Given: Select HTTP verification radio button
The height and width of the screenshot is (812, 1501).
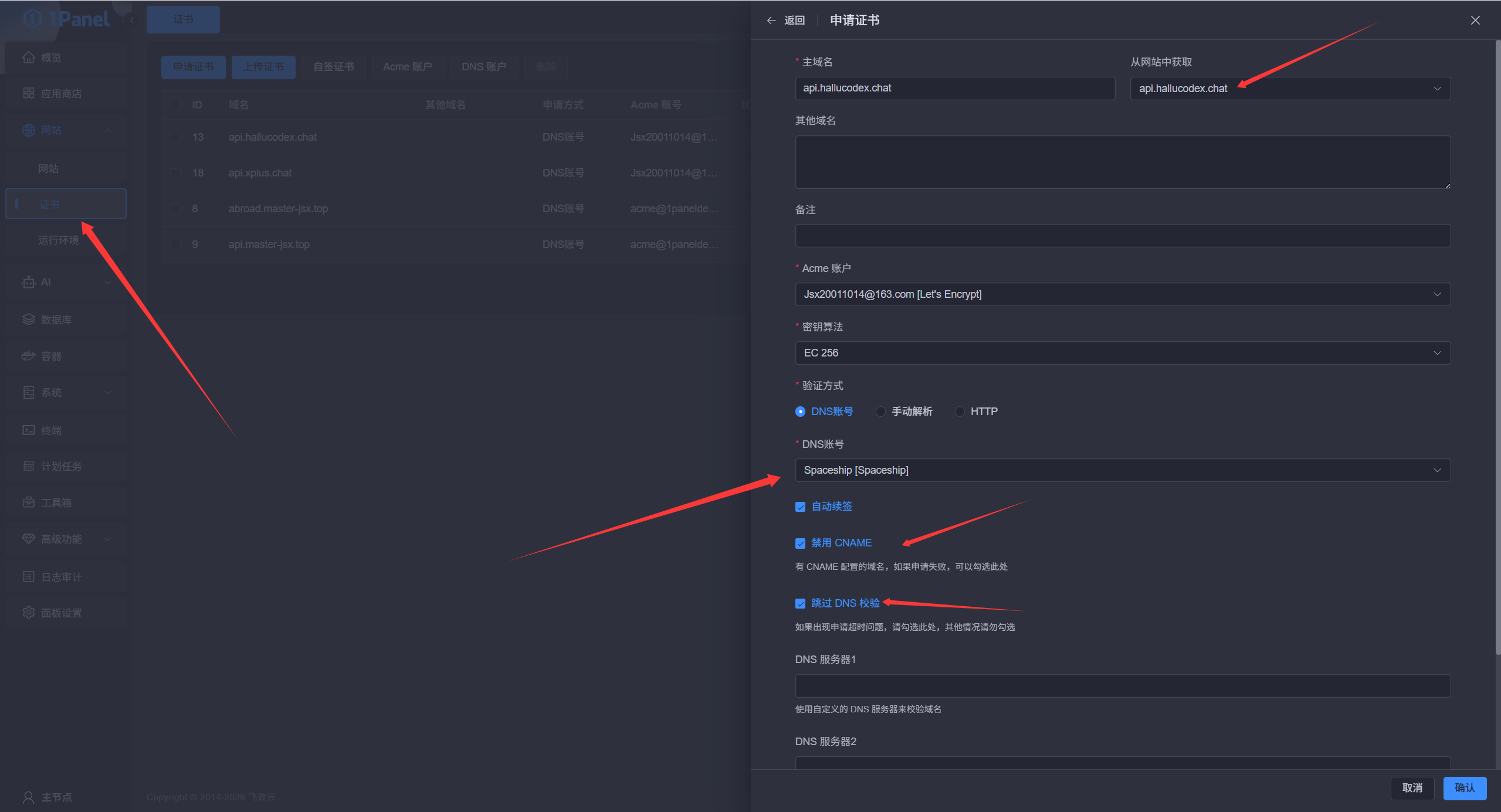Looking at the screenshot, I should [960, 412].
